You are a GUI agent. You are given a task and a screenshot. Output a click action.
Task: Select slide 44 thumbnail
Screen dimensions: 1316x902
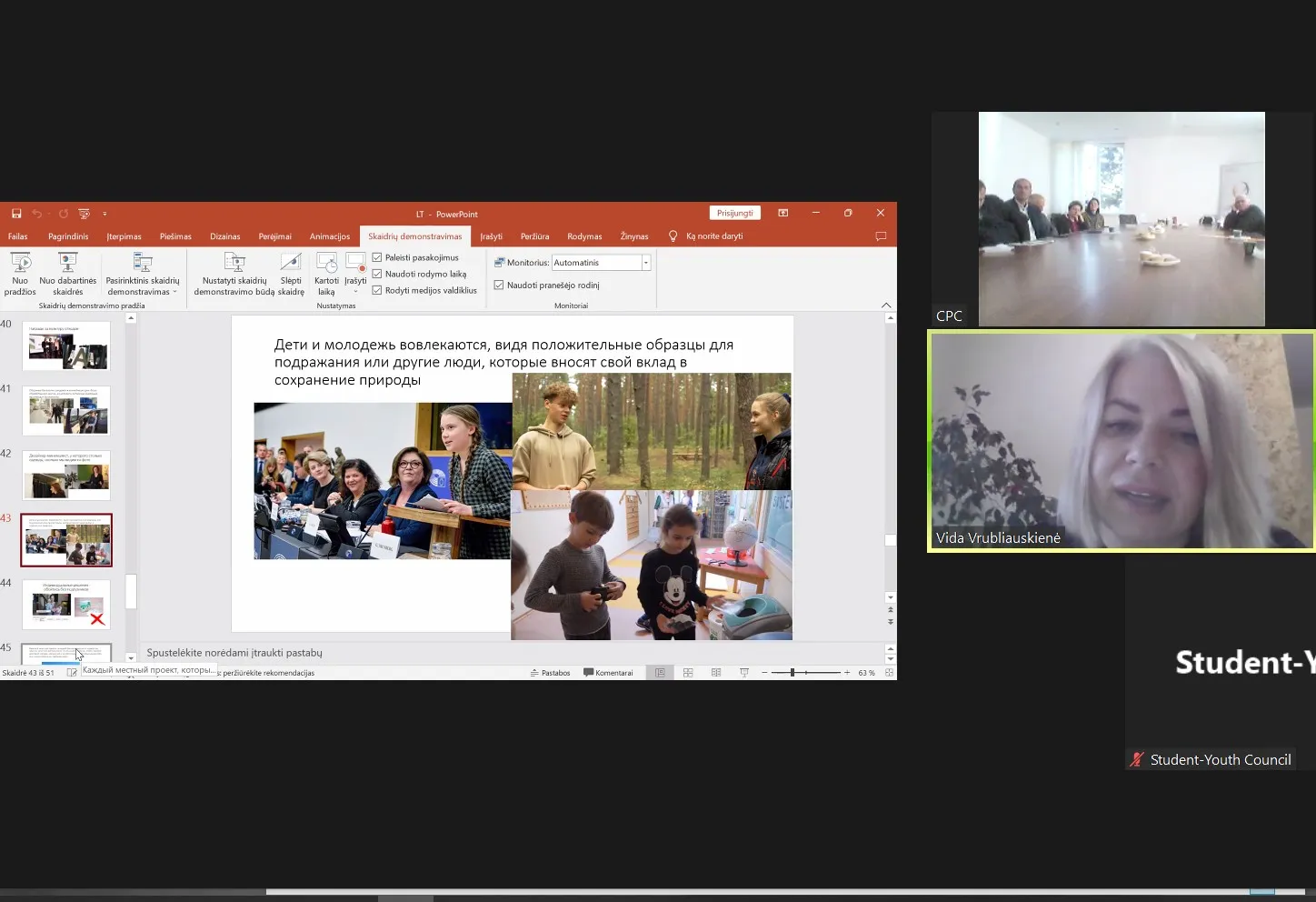coord(66,604)
